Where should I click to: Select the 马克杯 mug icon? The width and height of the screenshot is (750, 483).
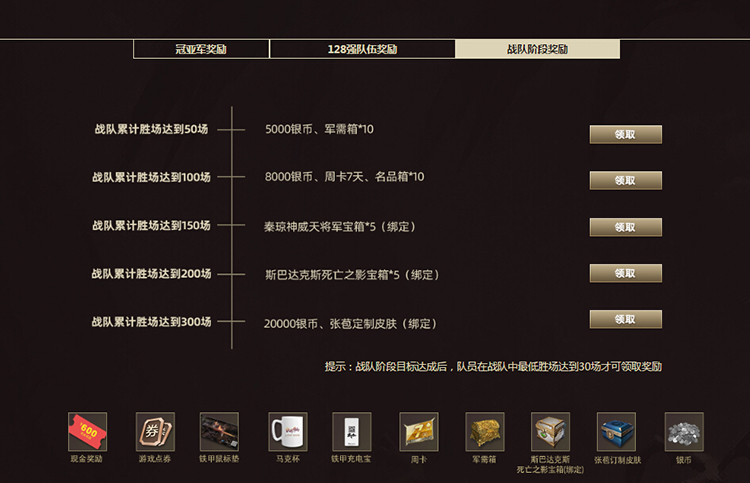(288, 432)
